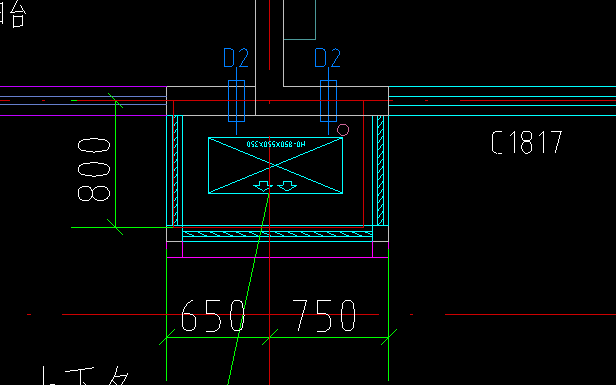Click the D2 label above the 650 dimension
This screenshot has width=616, height=385.
pos(236,58)
